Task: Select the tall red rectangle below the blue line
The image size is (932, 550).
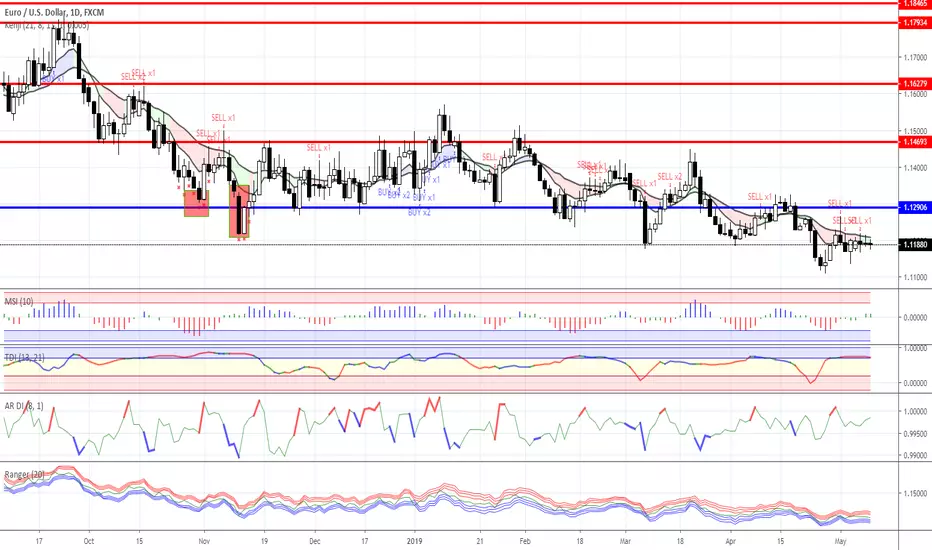Action: coord(240,211)
